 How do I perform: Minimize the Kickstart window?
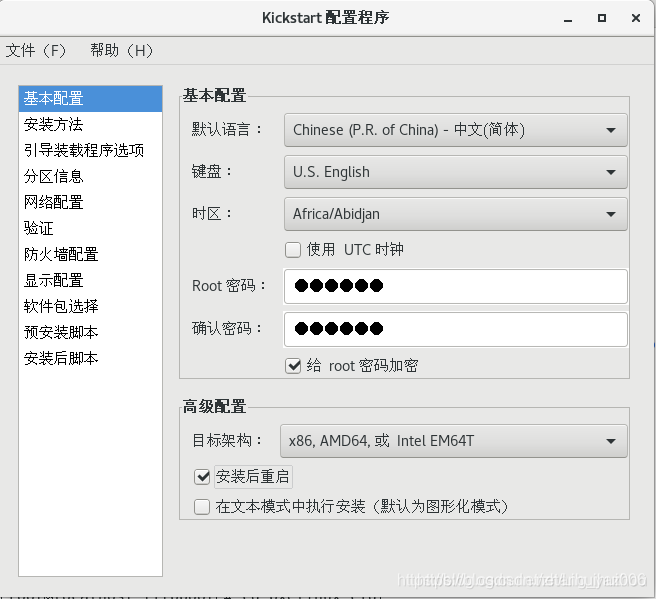pyautogui.click(x=568, y=18)
